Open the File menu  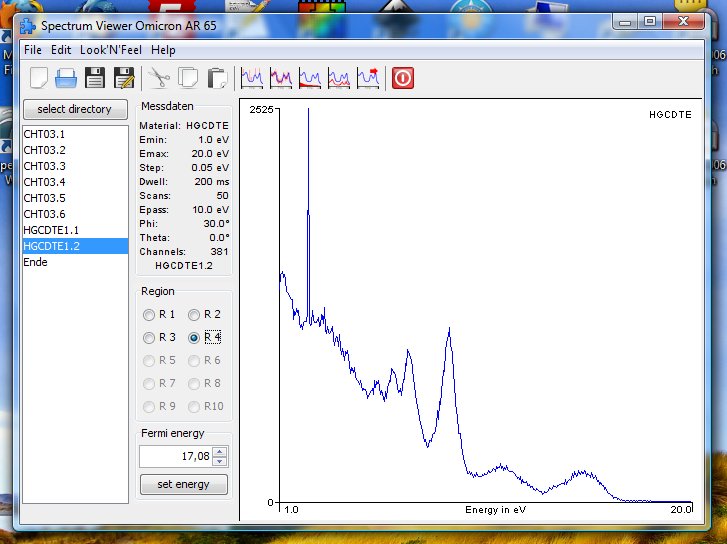[33, 50]
